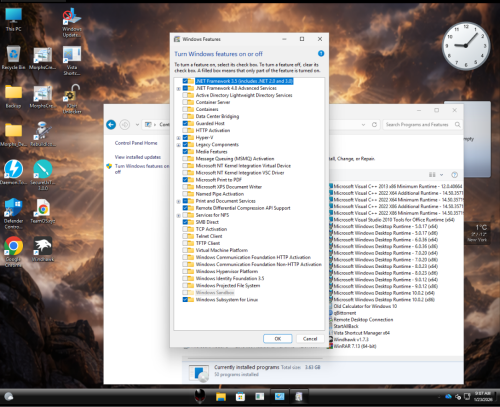500x407 pixels.
Task: Expand the Hyper-V feature node
Action: pyautogui.click(x=179, y=138)
